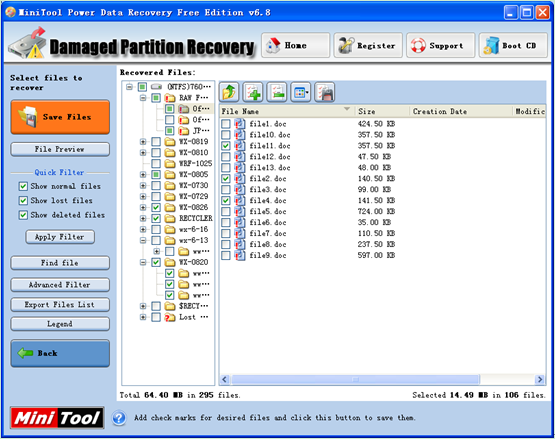The height and width of the screenshot is (439, 555).
Task: Click the wx-6-16 folder icon
Action: 170,229
